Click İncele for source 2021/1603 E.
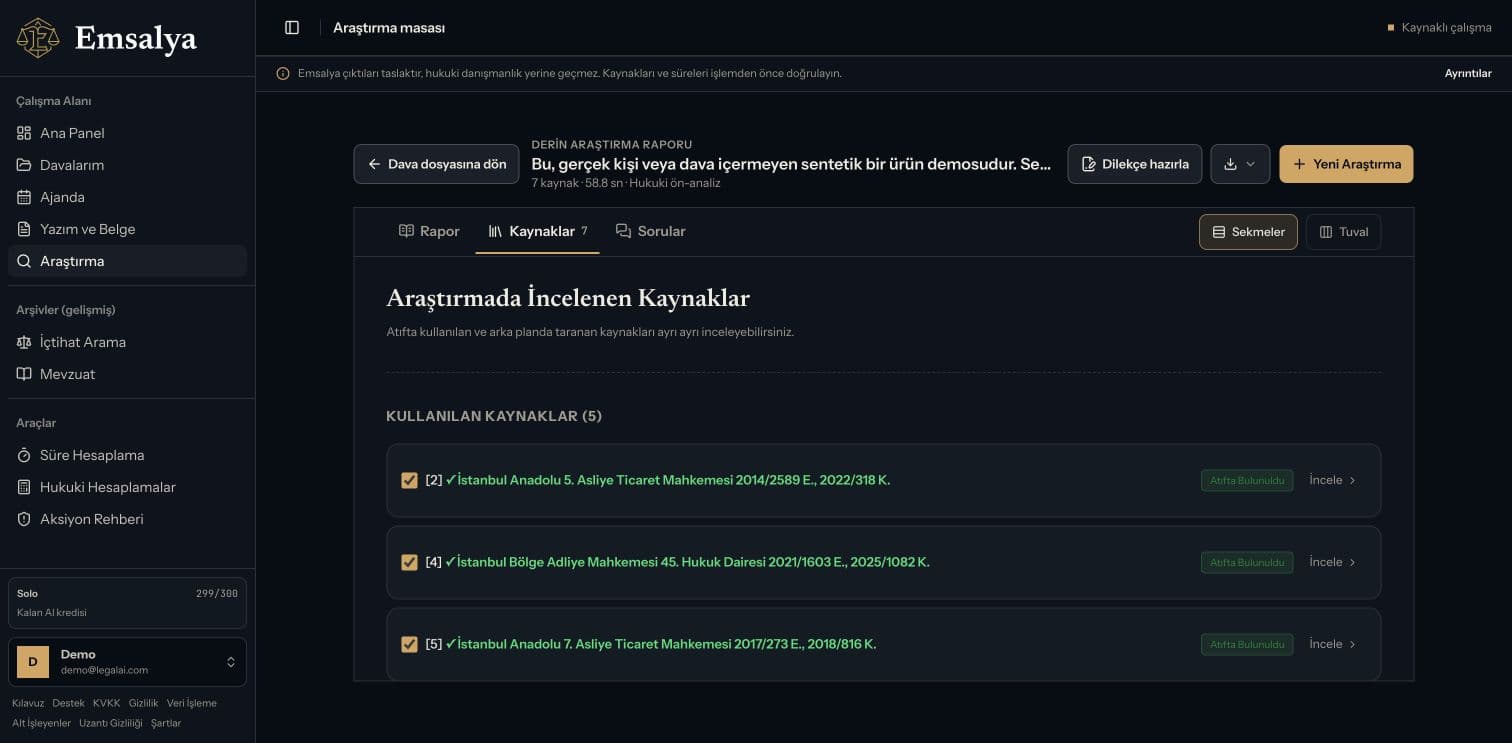The width and height of the screenshot is (1512, 743). pyautogui.click(x=1333, y=562)
